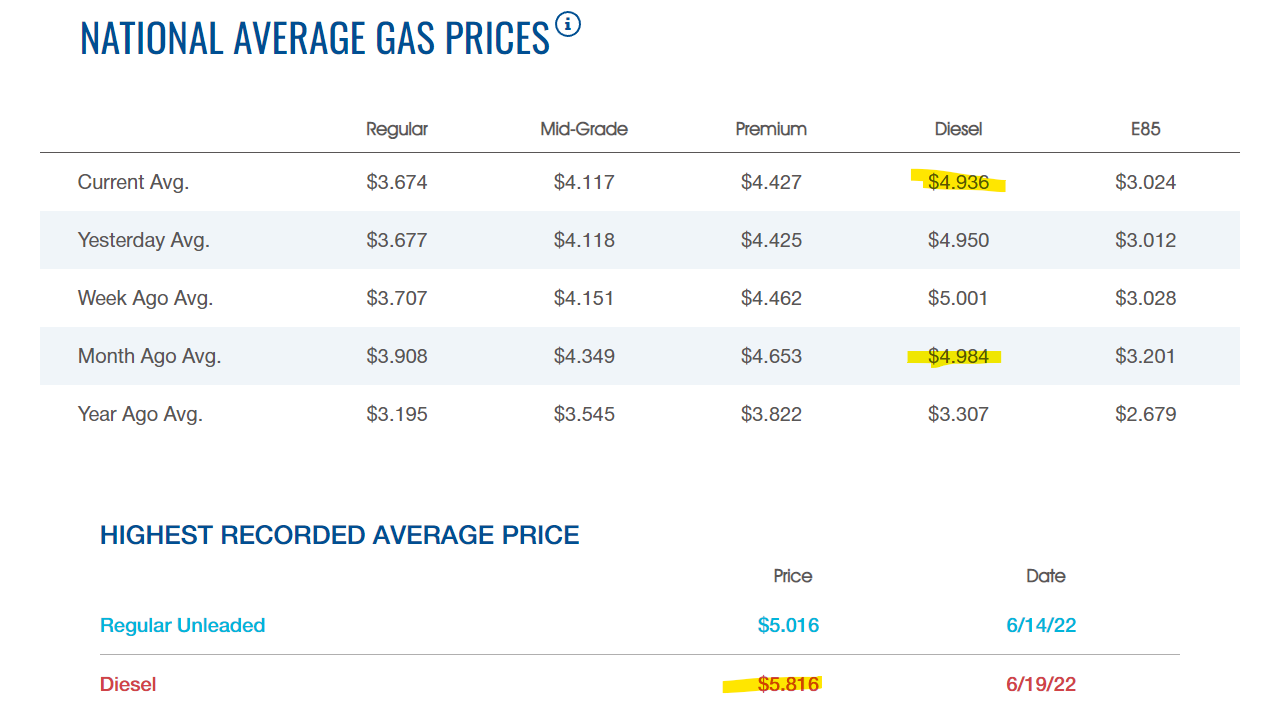Screen dimensions: 1264x715
Task: Click the Regular Unleaded record price $5.016
Action: [788, 626]
